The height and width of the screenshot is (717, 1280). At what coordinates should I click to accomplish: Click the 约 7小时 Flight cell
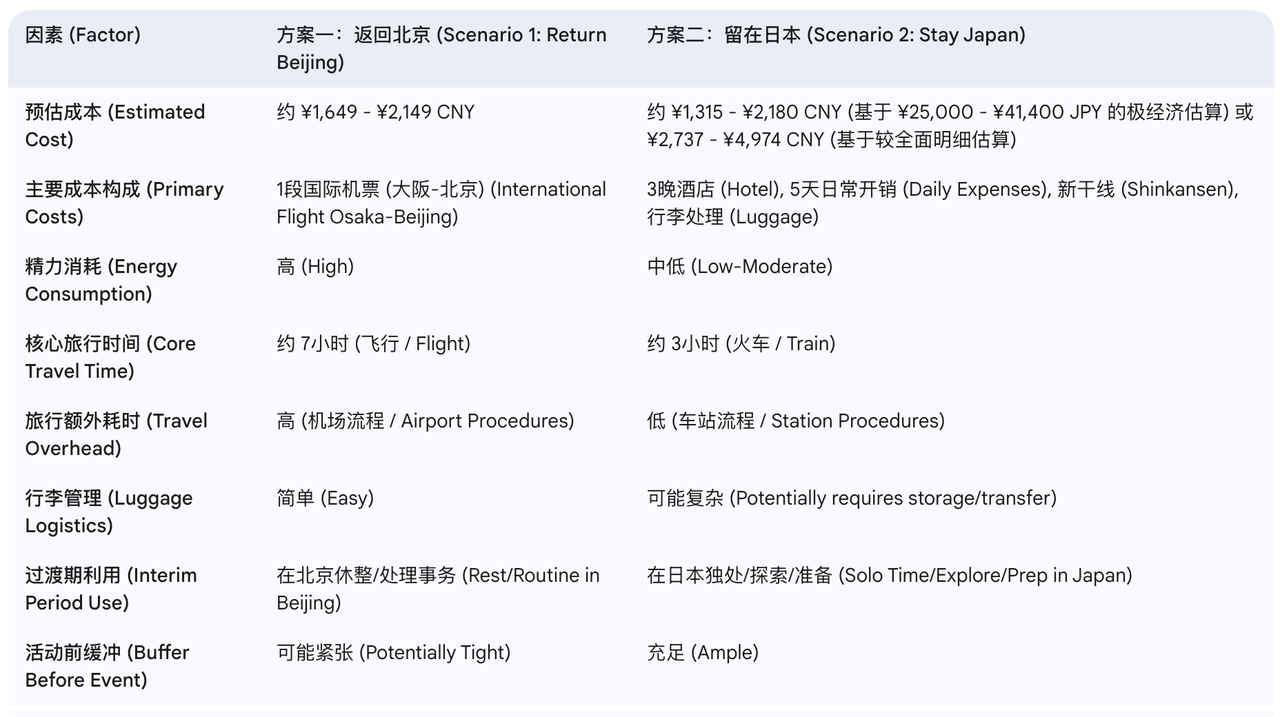pos(373,344)
